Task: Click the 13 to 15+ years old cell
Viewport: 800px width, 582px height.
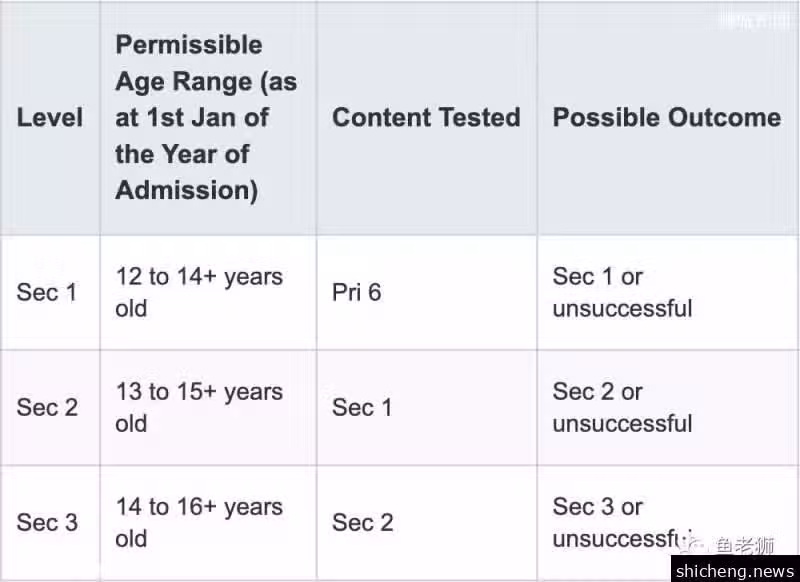Action: (x=208, y=408)
